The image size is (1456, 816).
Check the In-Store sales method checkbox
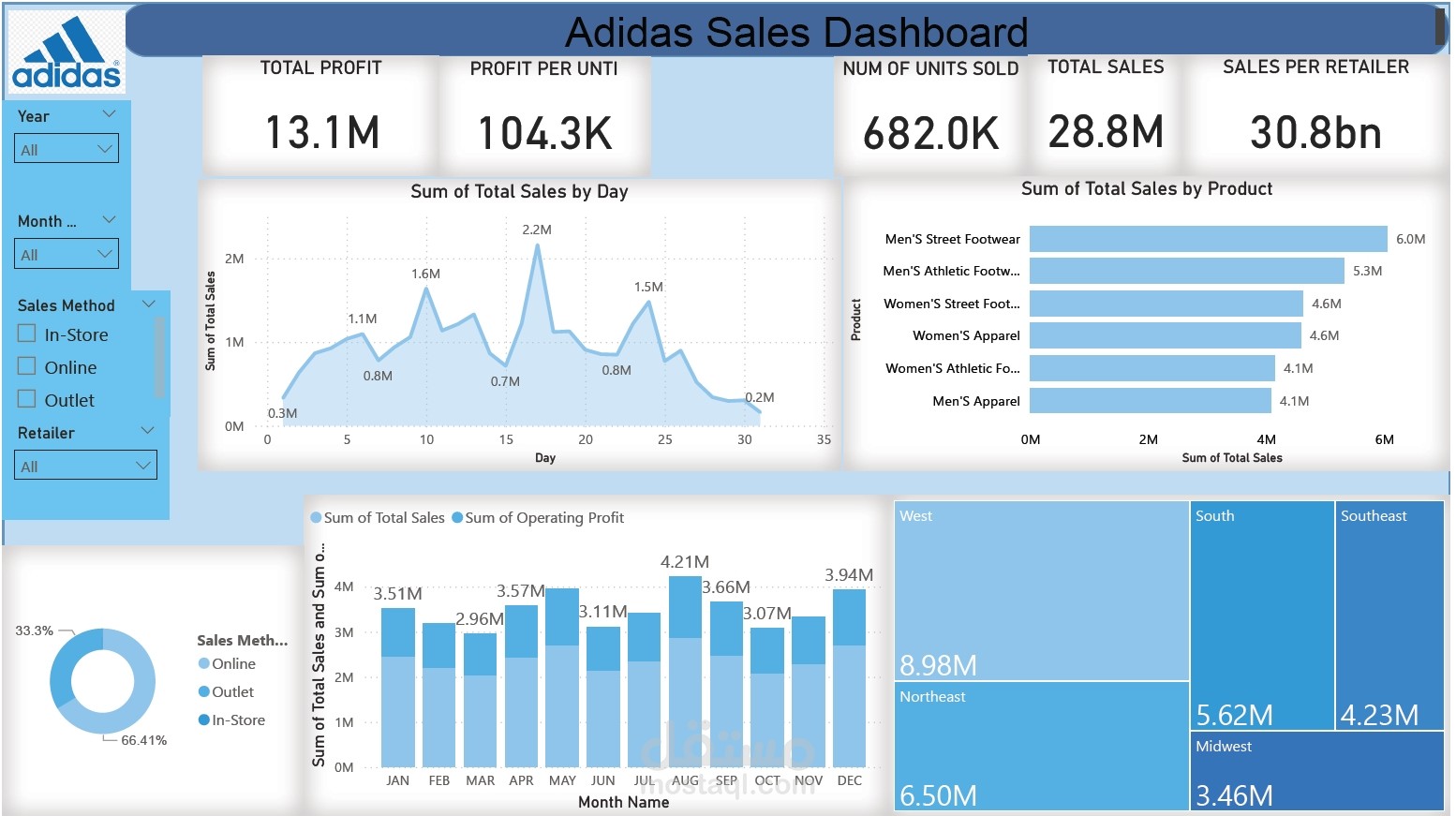pos(26,333)
